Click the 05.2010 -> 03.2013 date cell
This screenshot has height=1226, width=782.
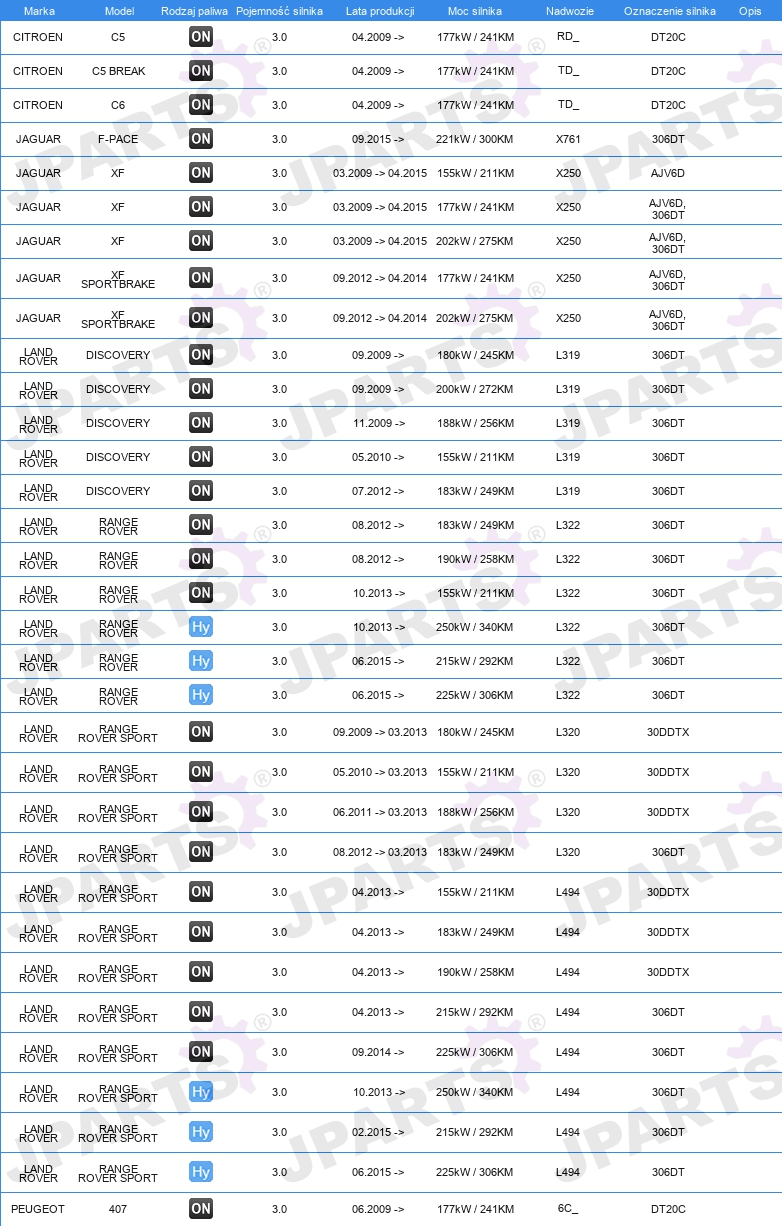click(x=380, y=772)
